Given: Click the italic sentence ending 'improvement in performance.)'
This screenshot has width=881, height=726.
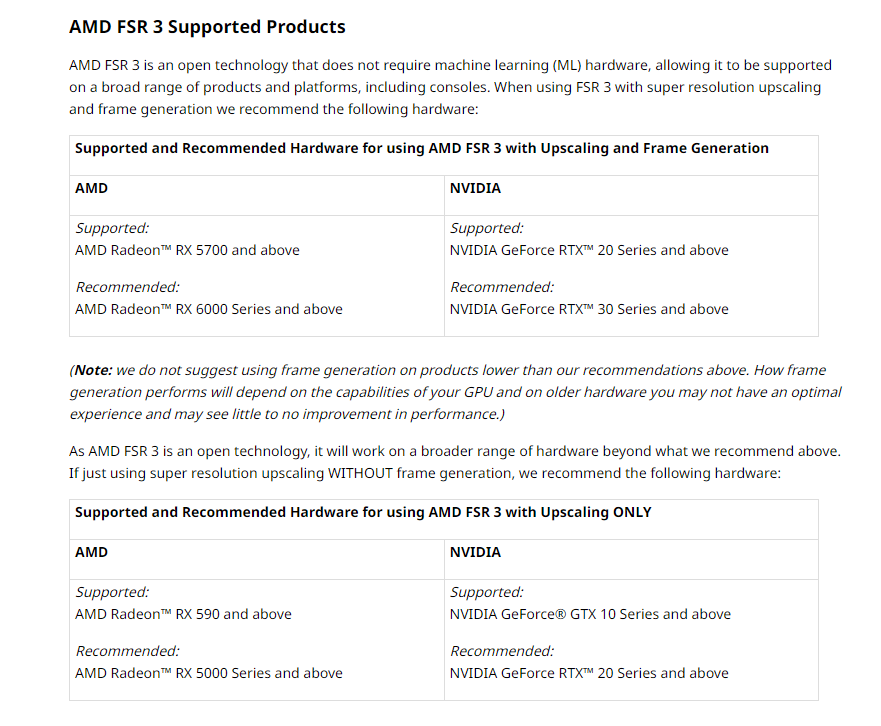Looking at the screenshot, I should click(x=298, y=414).
